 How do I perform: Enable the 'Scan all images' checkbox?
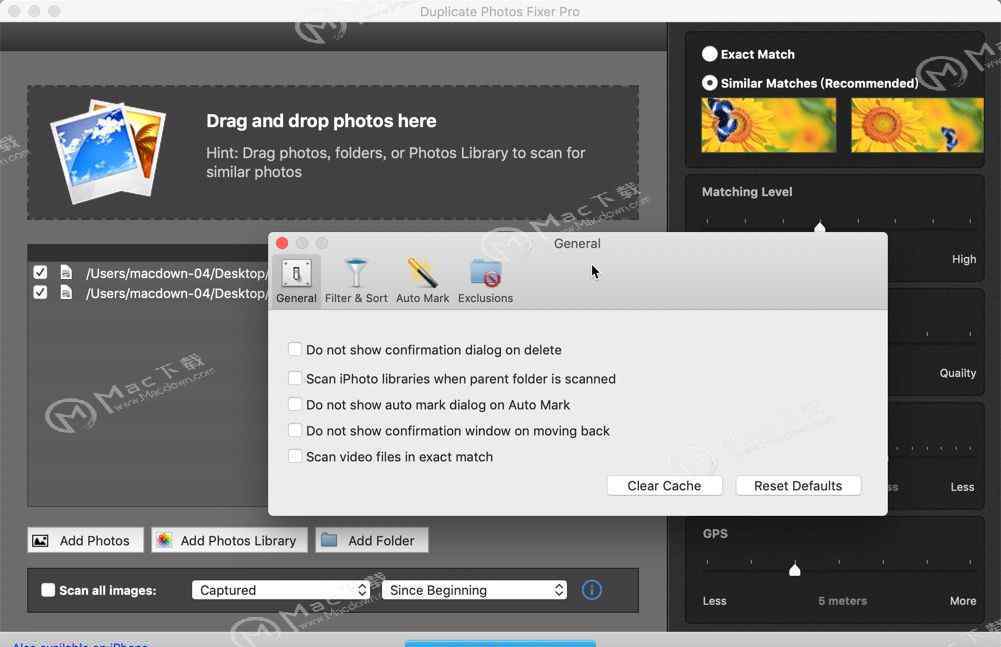tap(48, 590)
